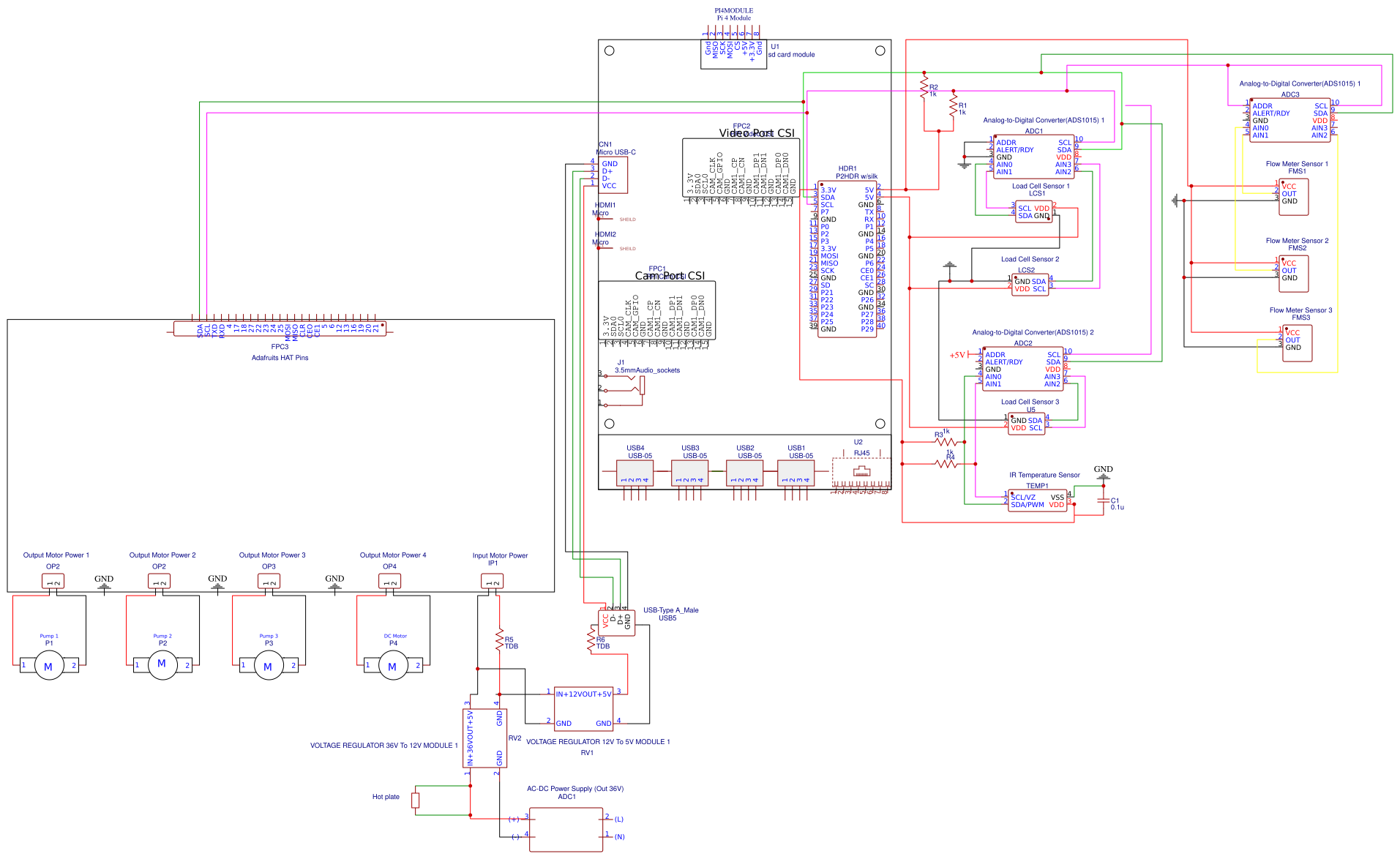Click the sd card module U1
1400x859 pixels.
tap(733, 53)
